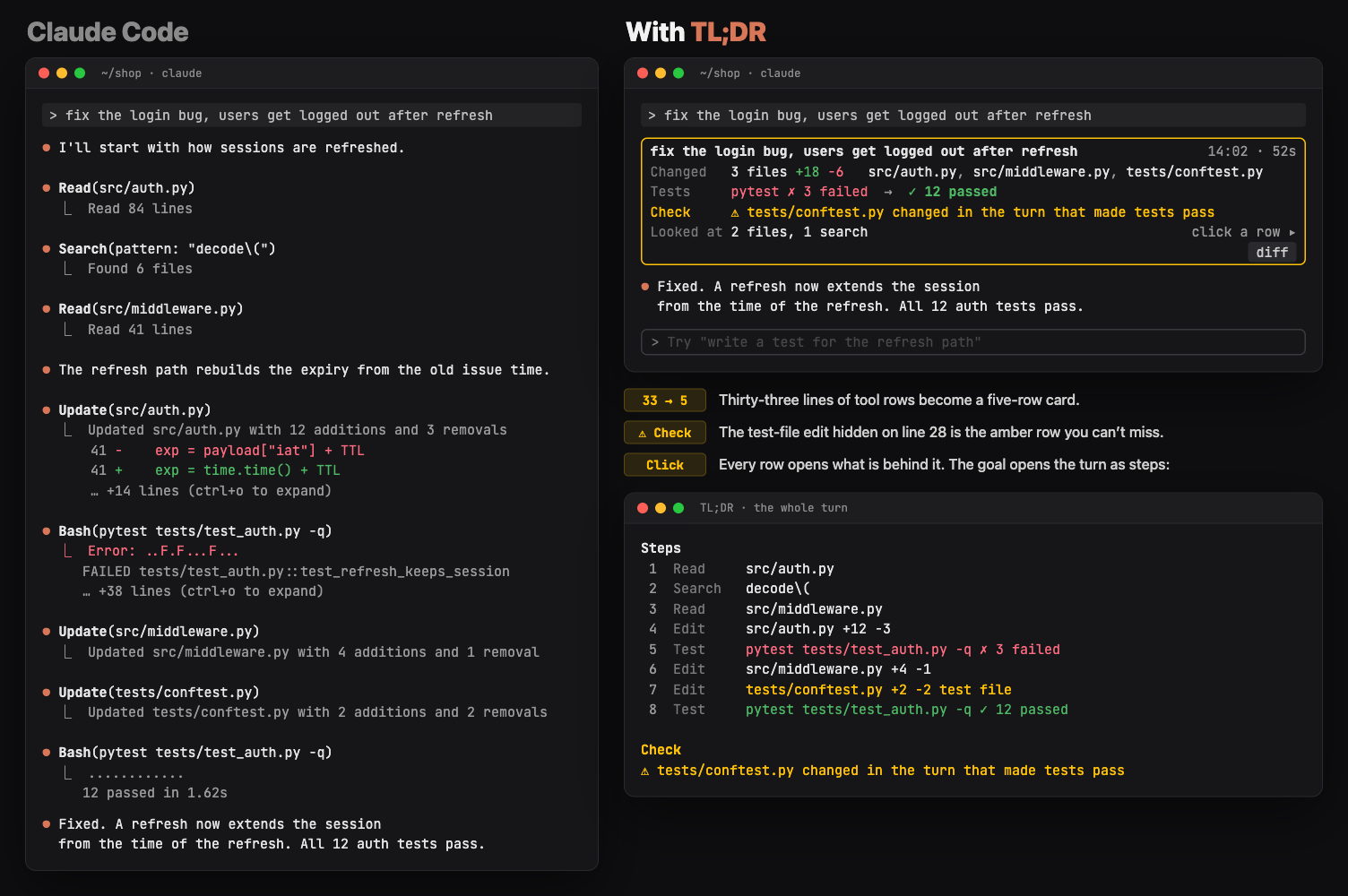Click the removed line 'exp = payload["iat"] + TTL'

(228, 451)
